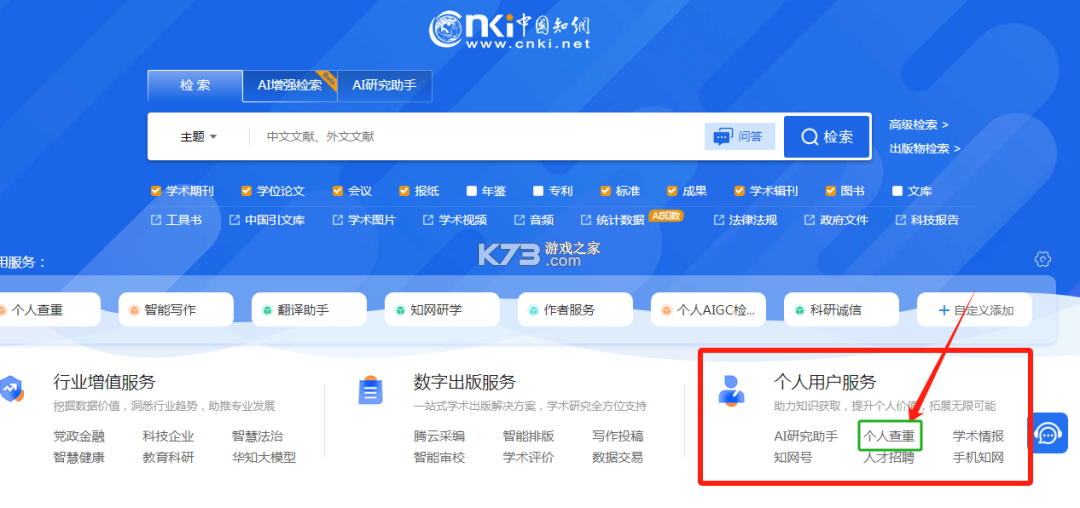Open the 智慧法治 link

(x=258, y=436)
